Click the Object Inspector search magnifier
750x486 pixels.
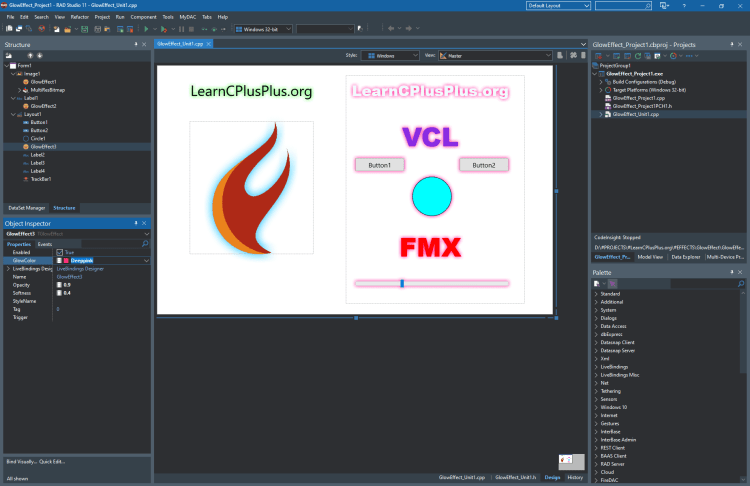(145, 244)
